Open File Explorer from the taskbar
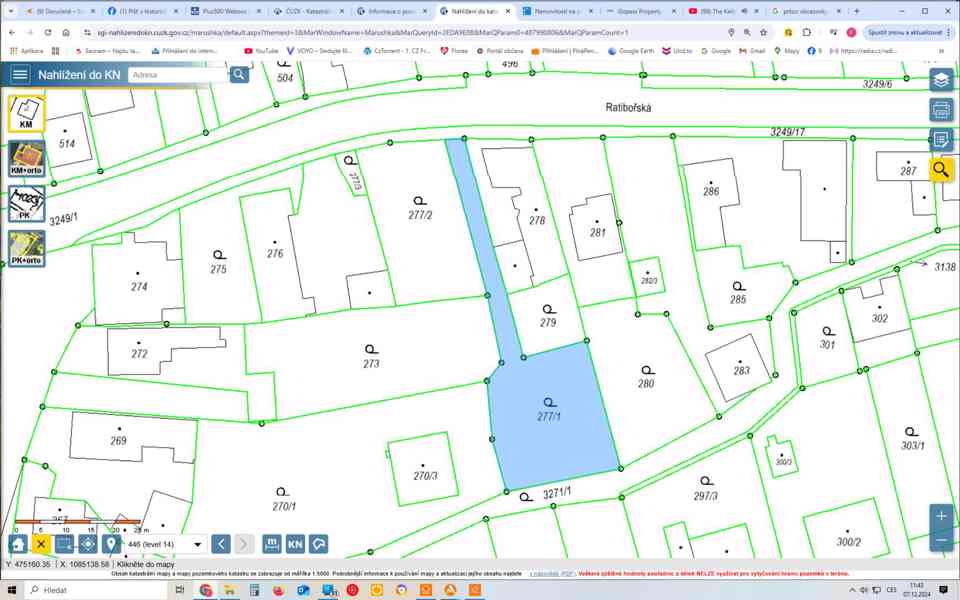This screenshot has width=960, height=600. tap(230, 590)
